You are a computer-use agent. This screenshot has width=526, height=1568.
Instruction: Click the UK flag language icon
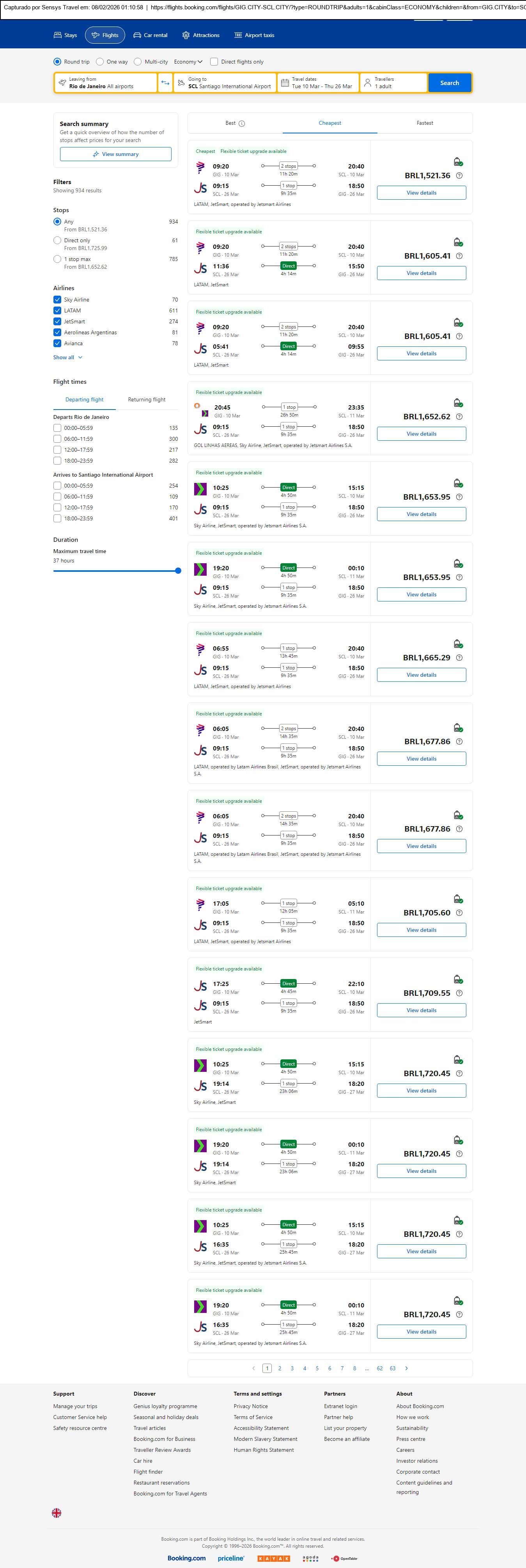pos(57,1512)
